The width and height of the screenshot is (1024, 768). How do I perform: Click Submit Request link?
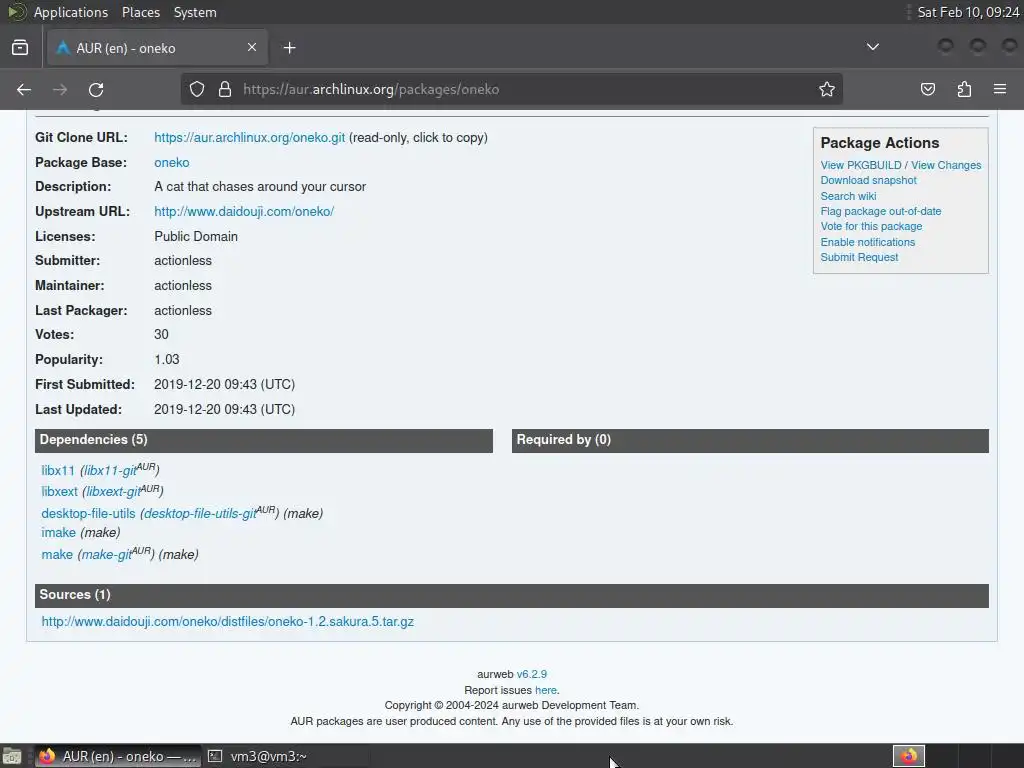click(859, 257)
